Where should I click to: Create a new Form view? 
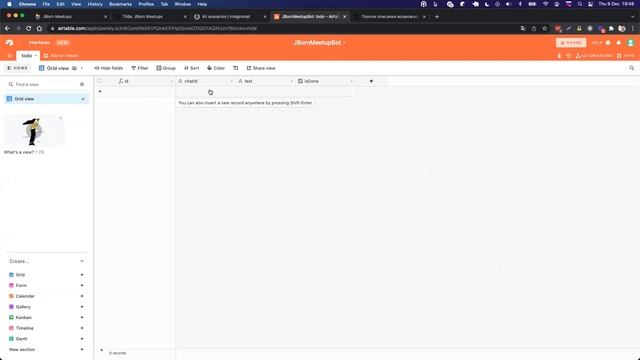click(x=47, y=285)
